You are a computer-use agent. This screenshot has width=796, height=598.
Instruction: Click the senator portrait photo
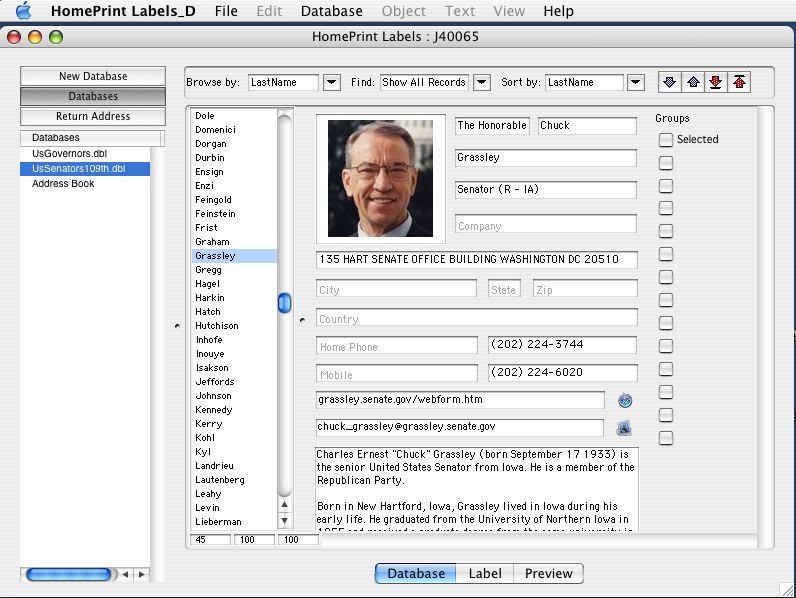click(x=380, y=179)
